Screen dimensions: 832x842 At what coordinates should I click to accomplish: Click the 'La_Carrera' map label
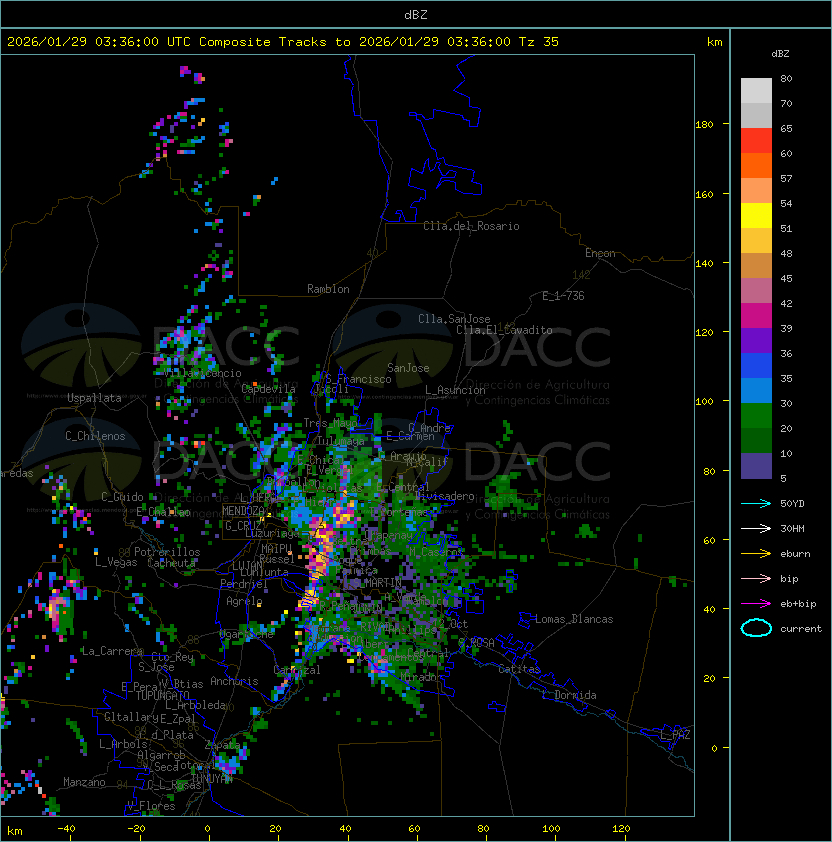[111, 651]
